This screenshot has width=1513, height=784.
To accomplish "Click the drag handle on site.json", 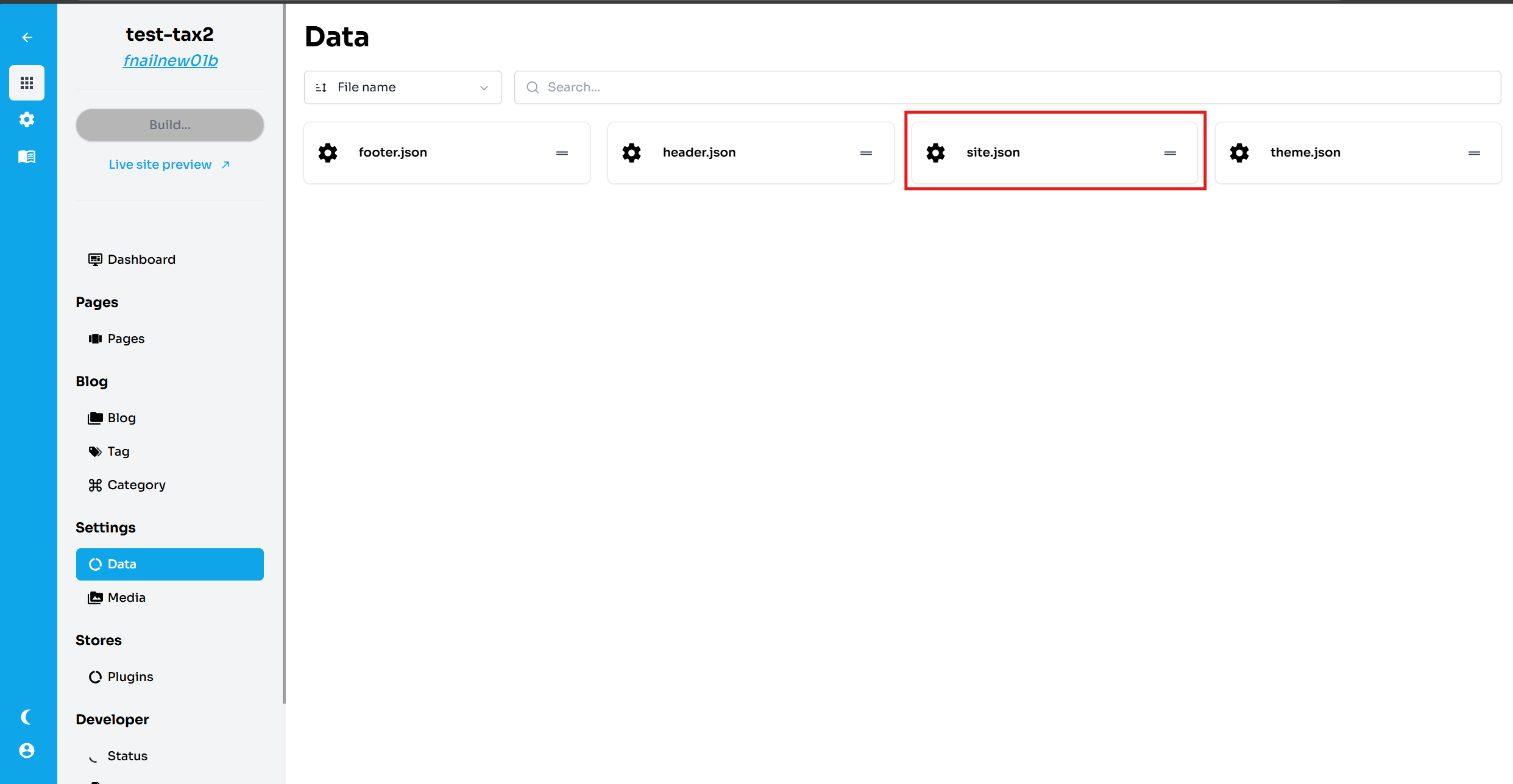I will coord(1170,154).
